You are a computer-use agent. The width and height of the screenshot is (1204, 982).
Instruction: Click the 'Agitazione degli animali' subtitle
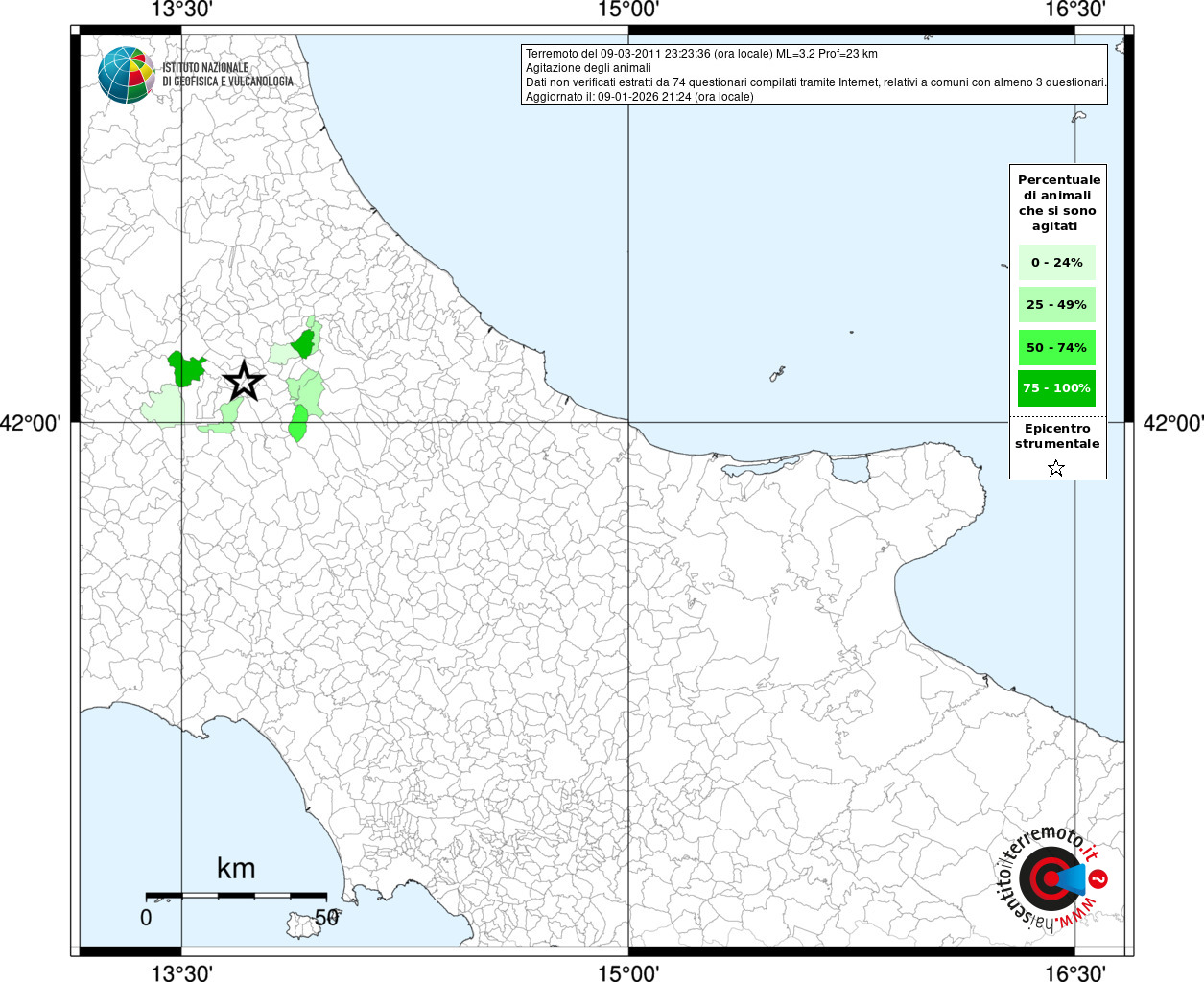pos(588,68)
